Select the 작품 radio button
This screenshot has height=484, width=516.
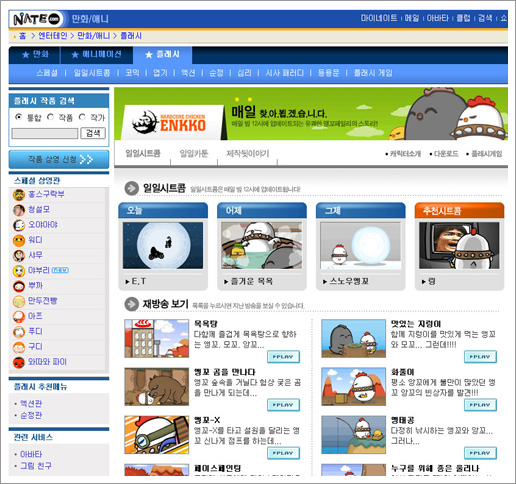coord(50,117)
